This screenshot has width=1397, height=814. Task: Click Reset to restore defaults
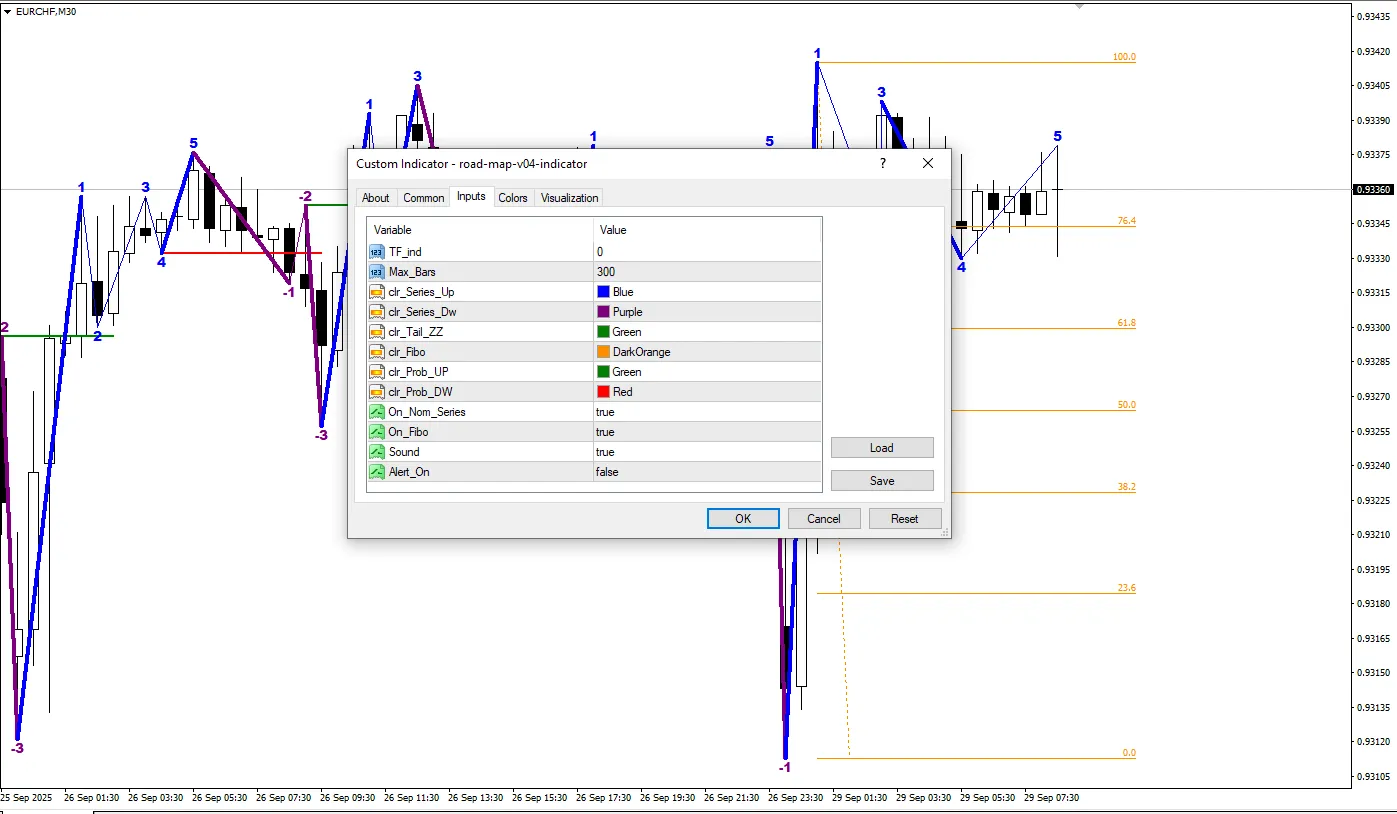[905, 519]
